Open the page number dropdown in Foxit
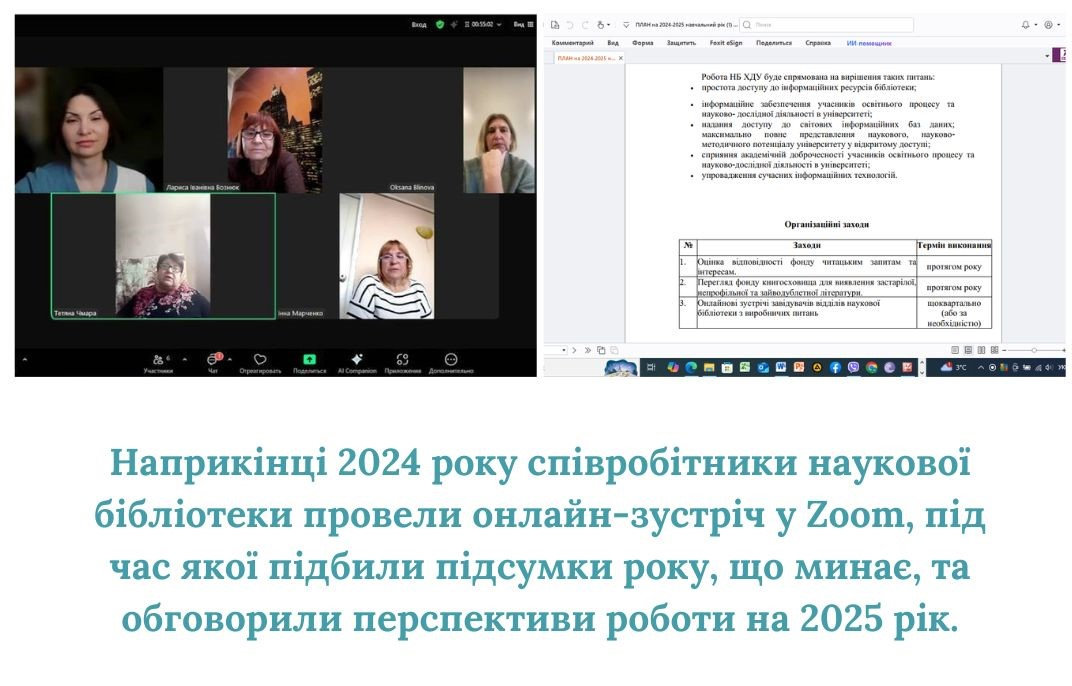 (564, 350)
